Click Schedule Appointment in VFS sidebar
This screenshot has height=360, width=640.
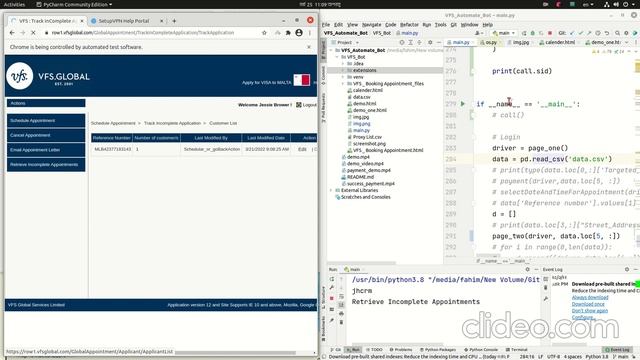tap(46, 121)
